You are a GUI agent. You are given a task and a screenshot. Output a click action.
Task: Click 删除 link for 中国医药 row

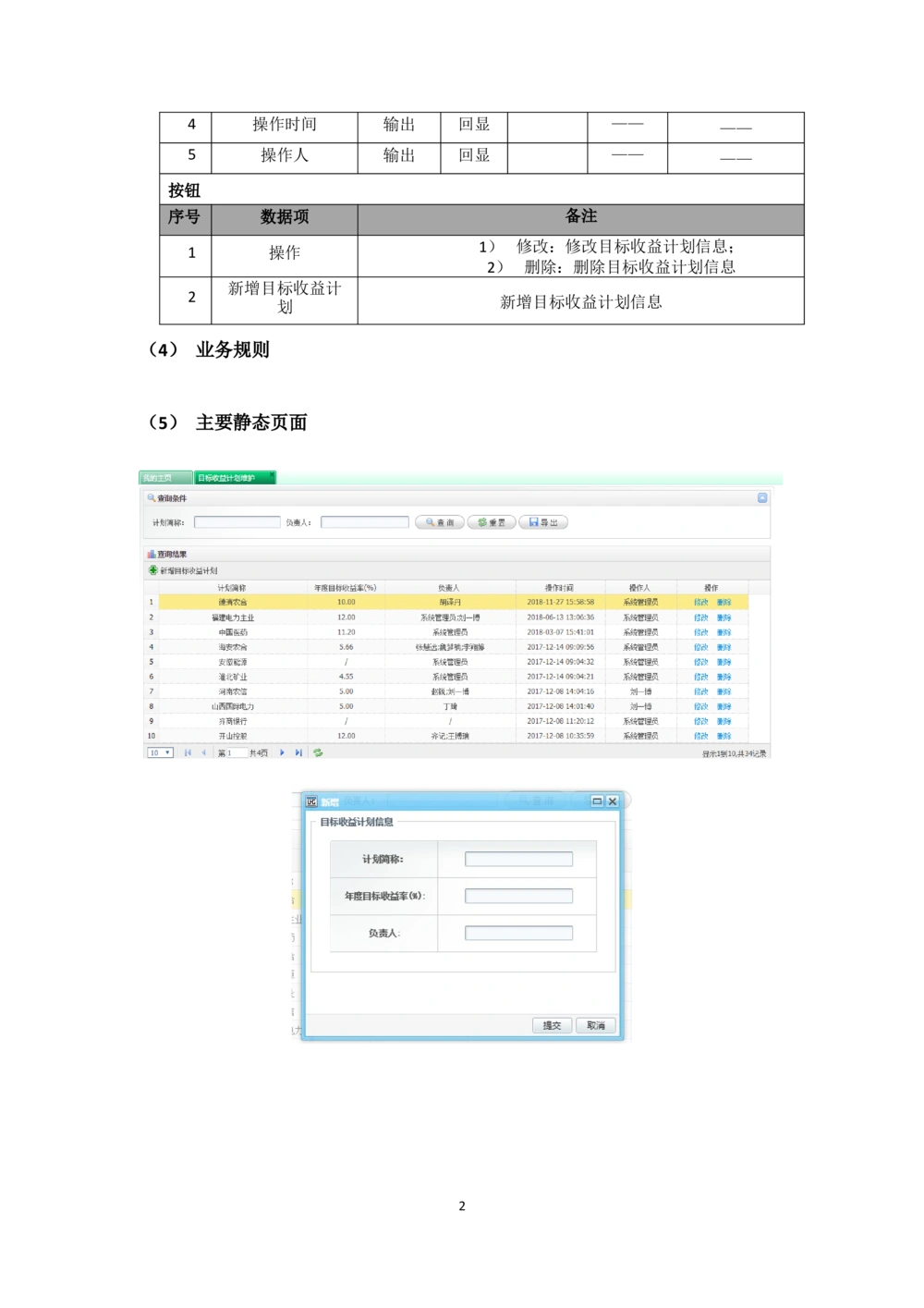pyautogui.click(x=723, y=632)
